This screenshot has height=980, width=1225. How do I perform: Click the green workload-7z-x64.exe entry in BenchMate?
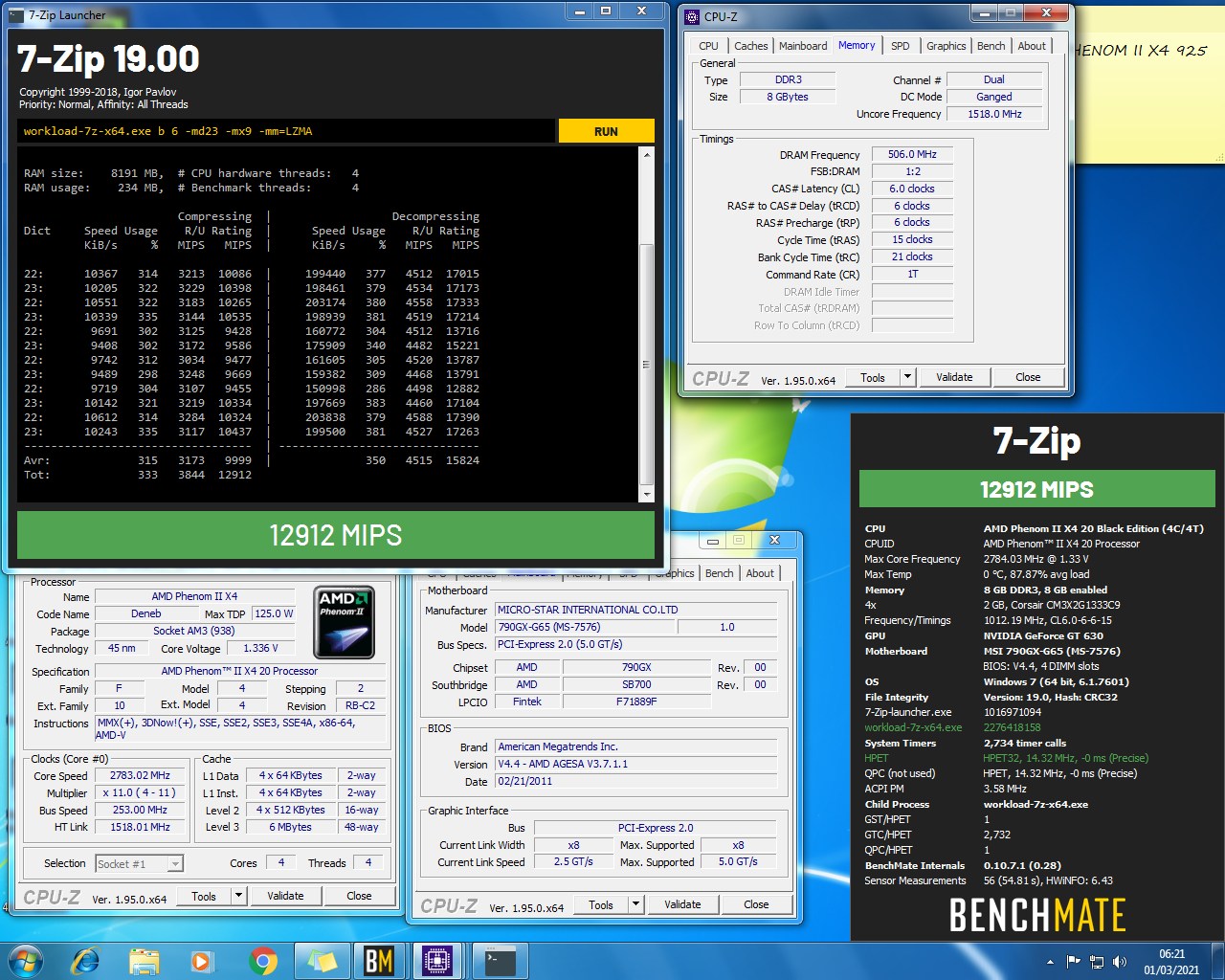[913, 727]
